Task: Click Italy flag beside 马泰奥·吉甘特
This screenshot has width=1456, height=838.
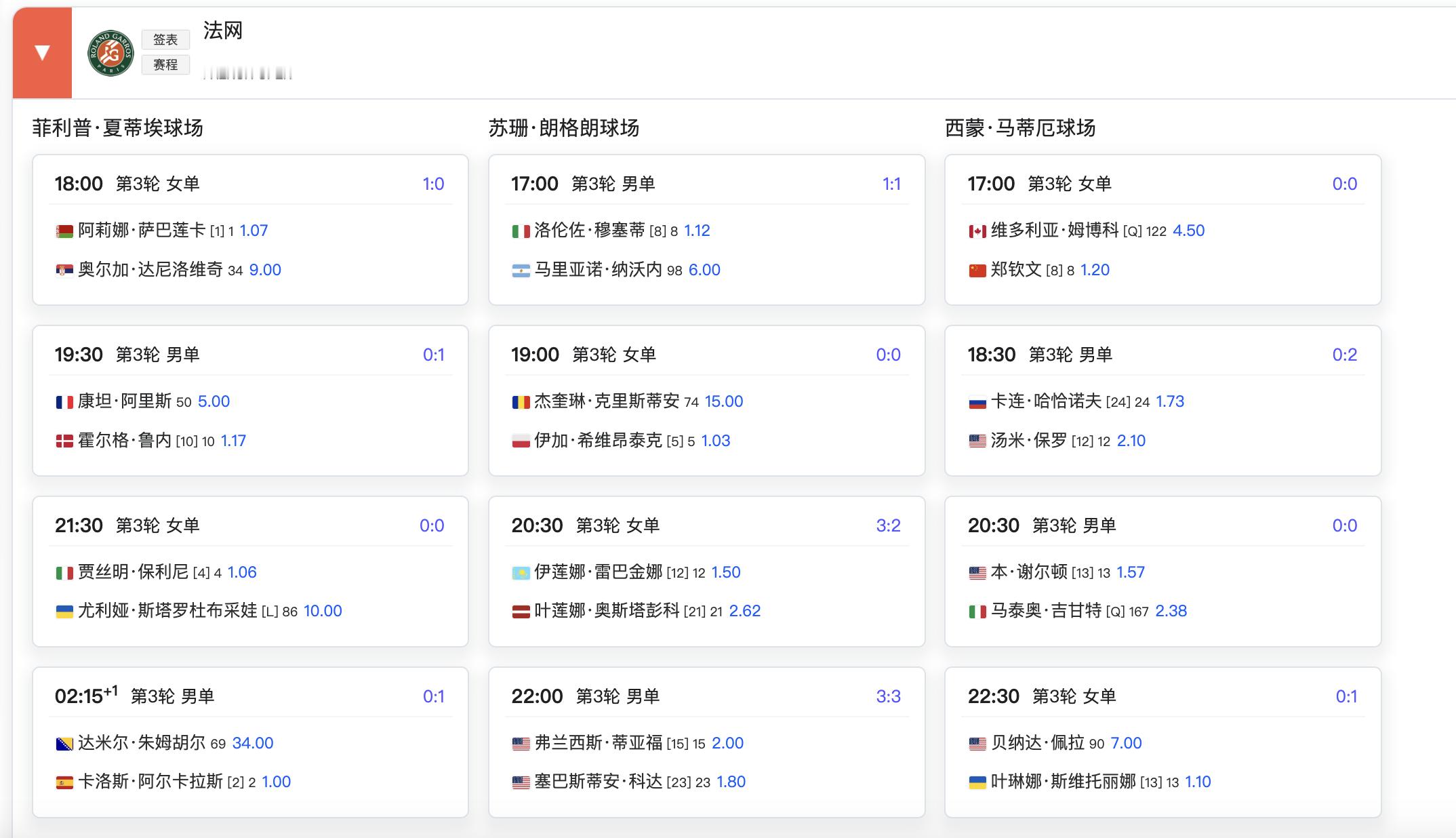Action: pyautogui.click(x=977, y=612)
